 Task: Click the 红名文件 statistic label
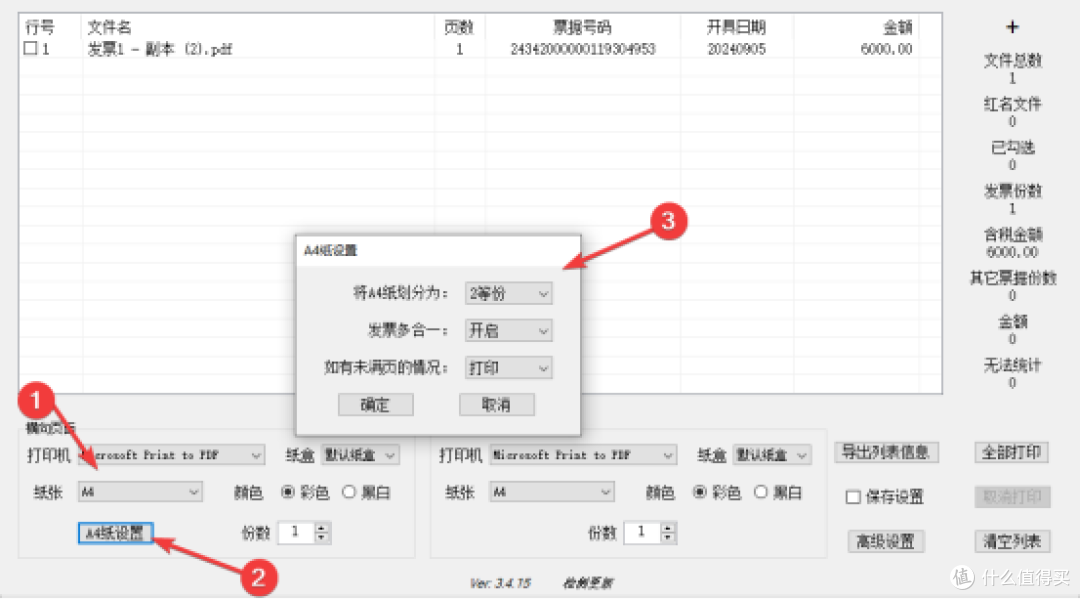pos(1012,104)
